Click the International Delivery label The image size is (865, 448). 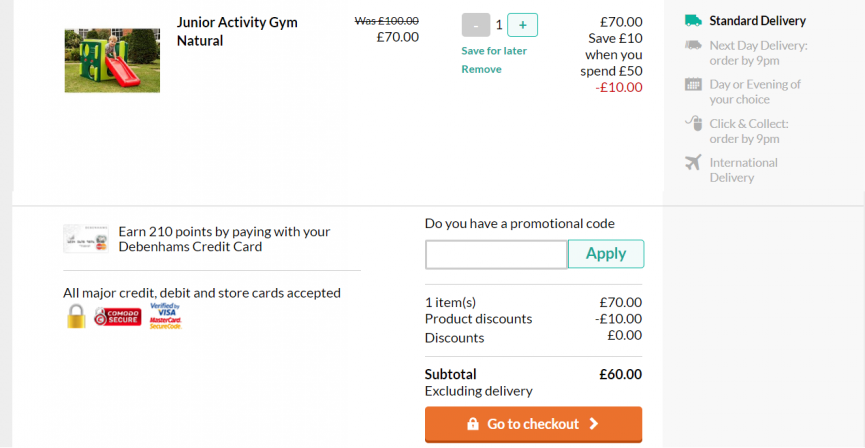pos(744,170)
